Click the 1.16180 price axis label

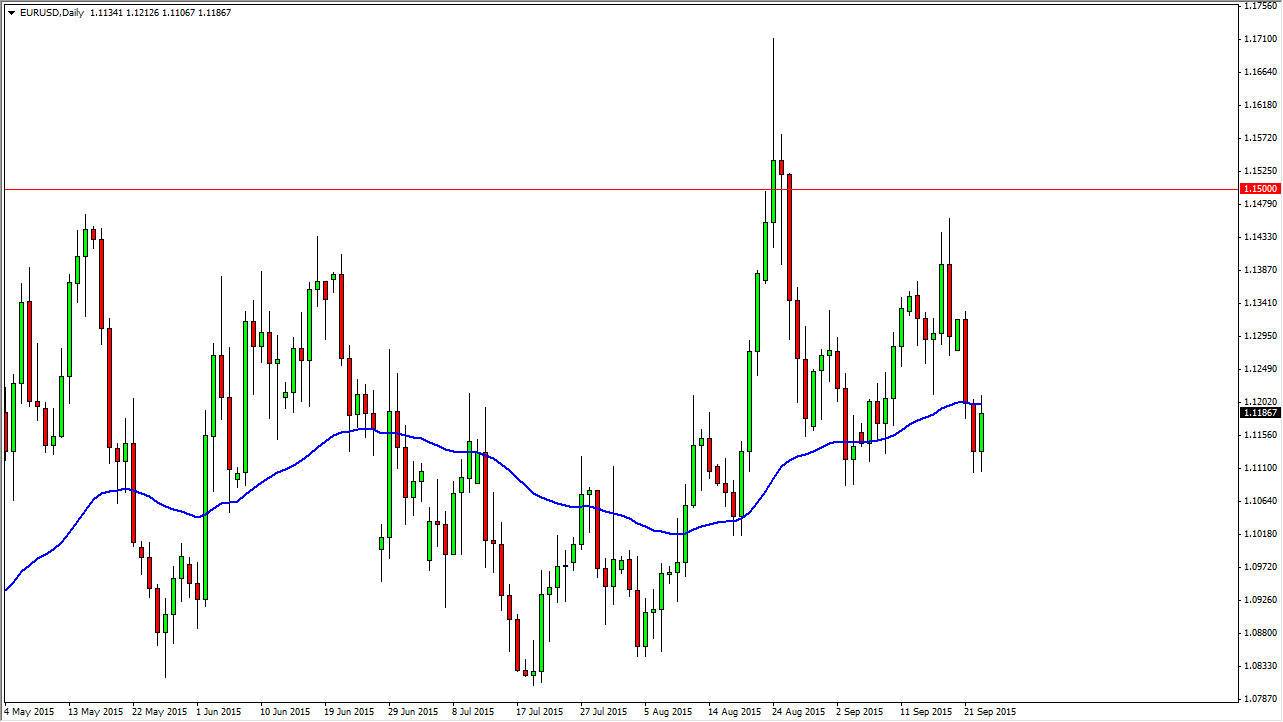point(1261,105)
